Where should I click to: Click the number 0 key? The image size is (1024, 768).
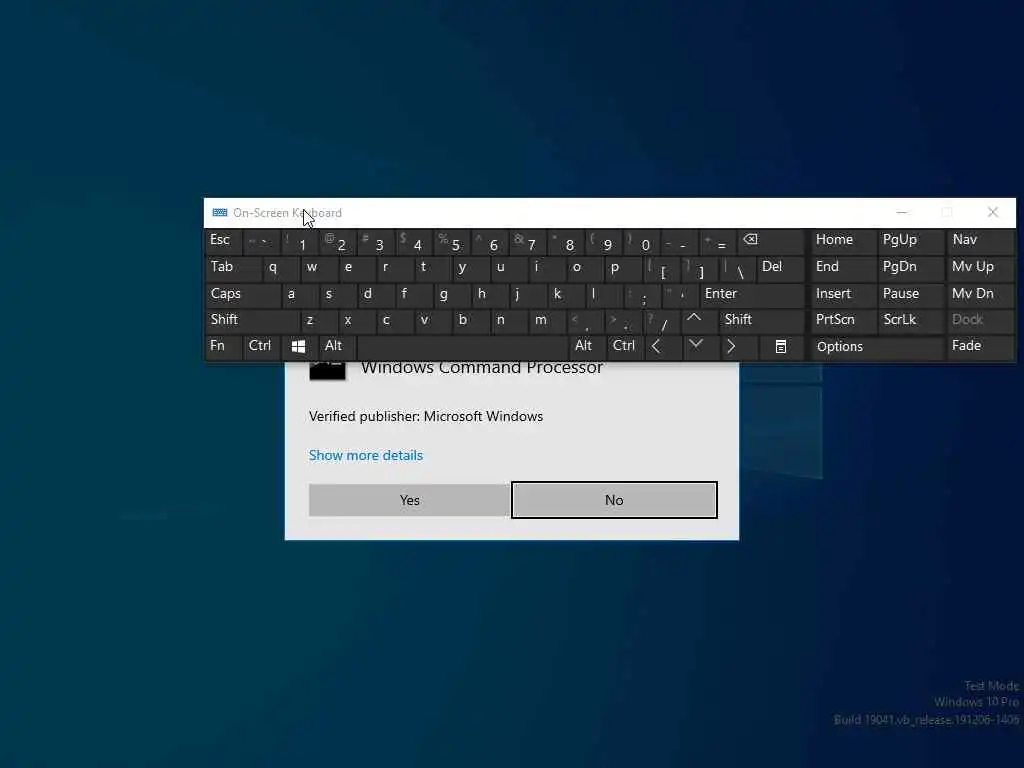(x=641, y=242)
